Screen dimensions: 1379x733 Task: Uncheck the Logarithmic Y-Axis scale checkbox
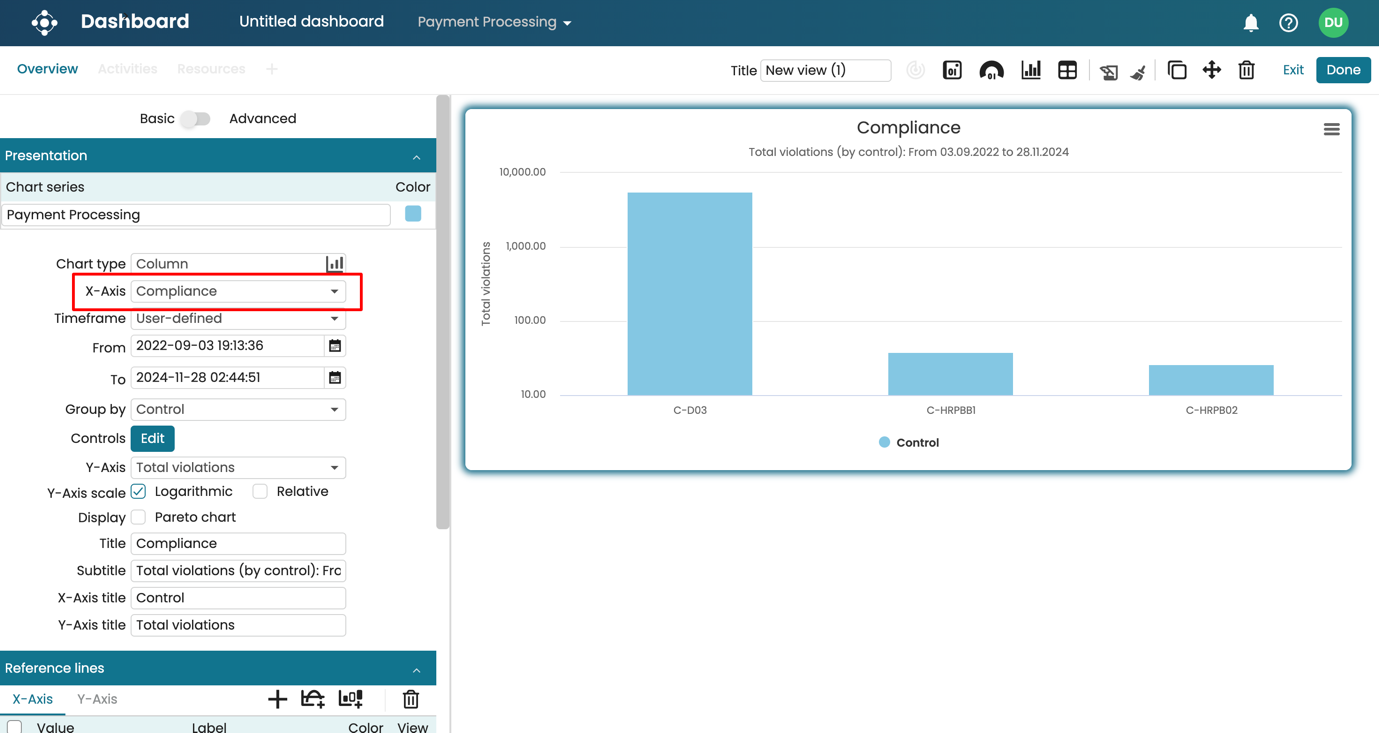point(139,492)
